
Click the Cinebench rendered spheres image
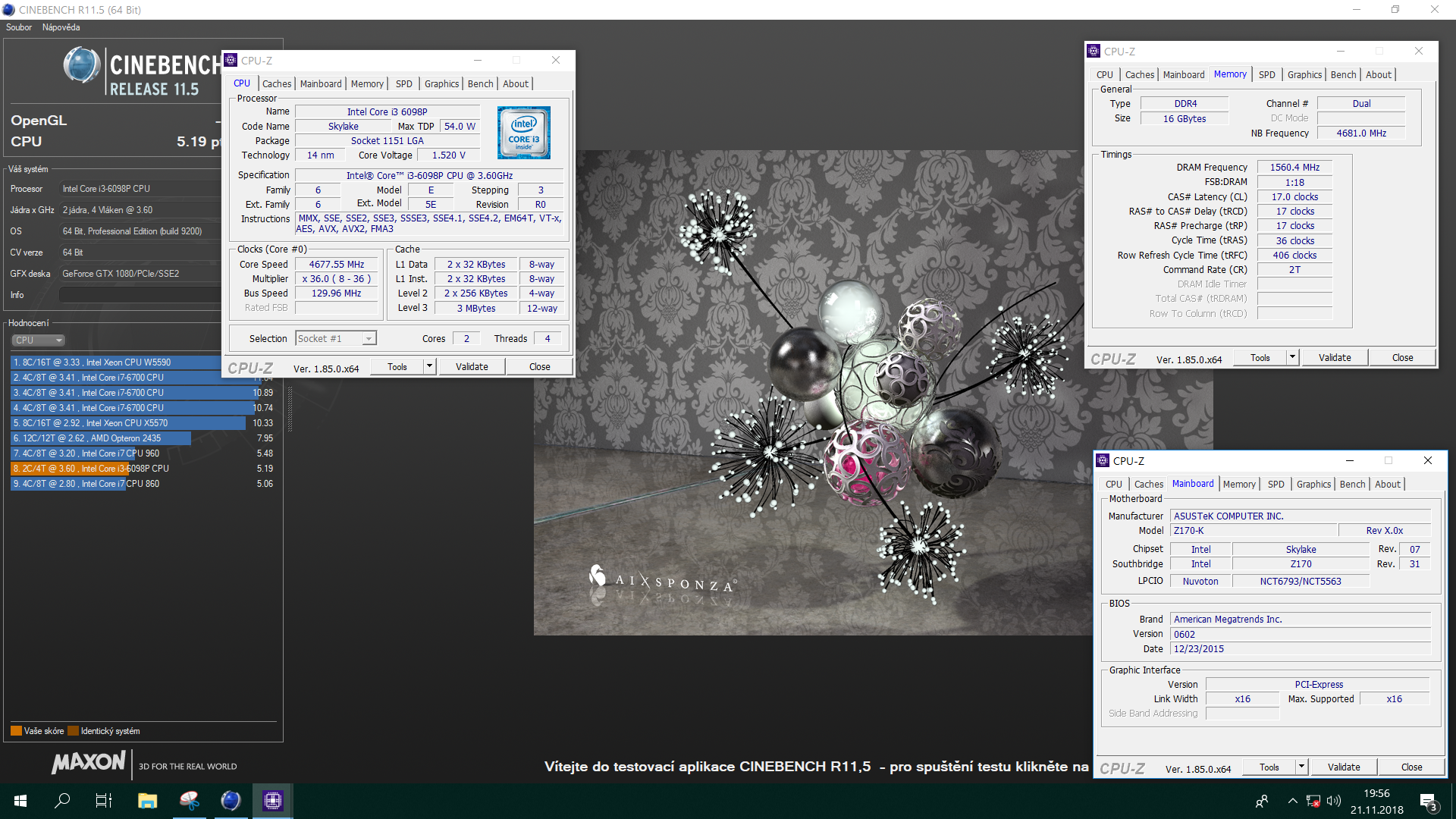click(x=811, y=393)
